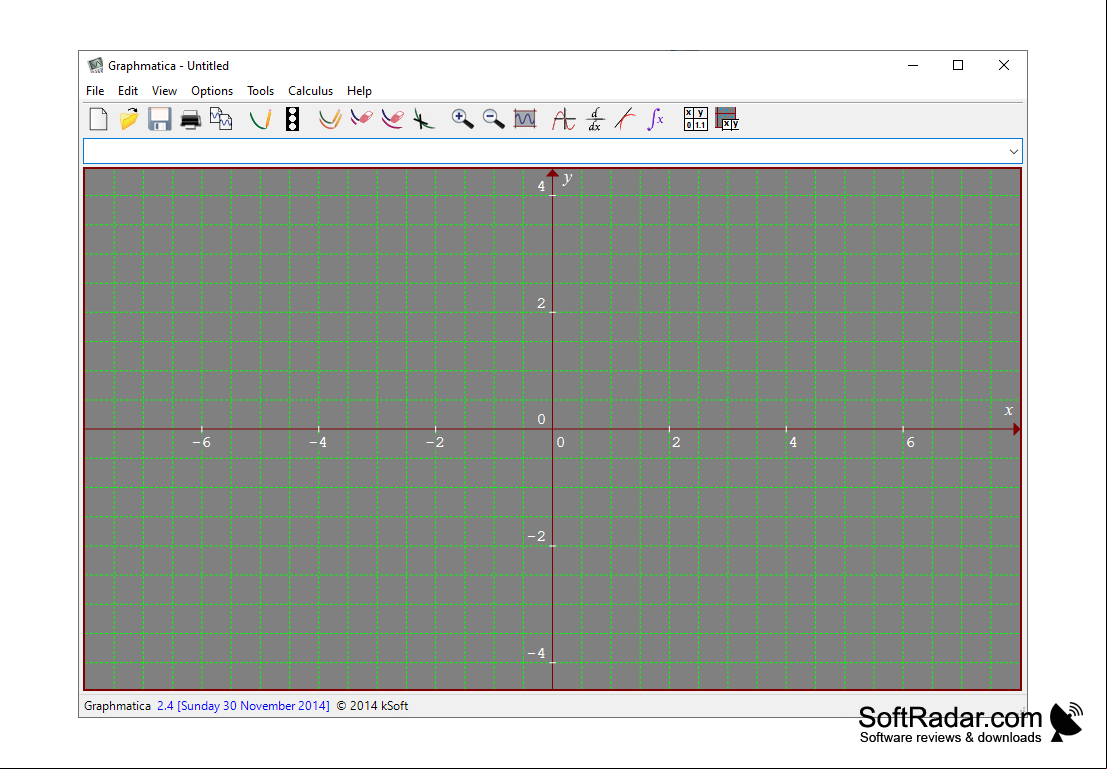
Task: Click the integrate icon
Action: (x=656, y=119)
